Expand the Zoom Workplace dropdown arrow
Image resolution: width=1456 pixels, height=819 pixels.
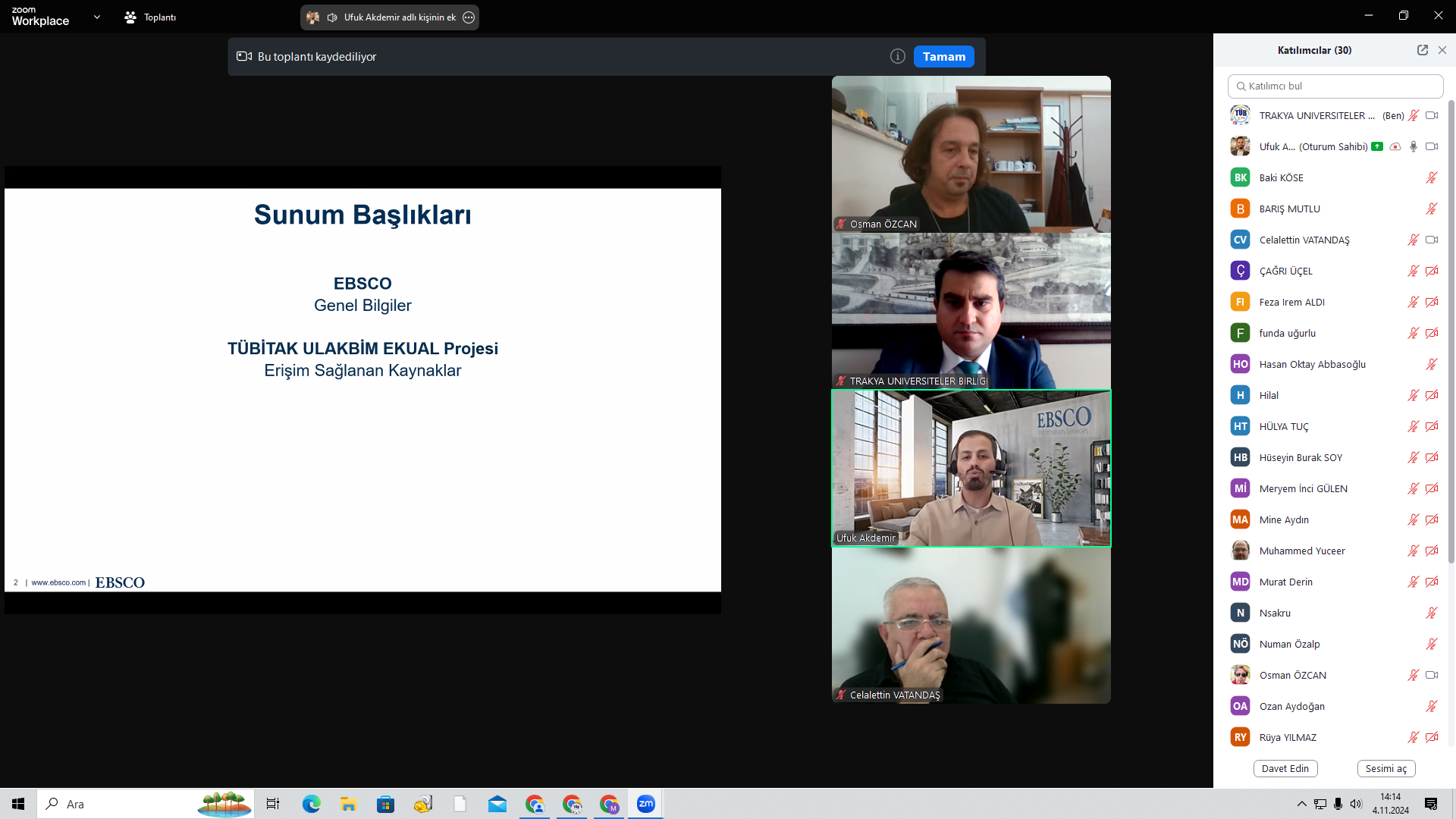coord(96,17)
